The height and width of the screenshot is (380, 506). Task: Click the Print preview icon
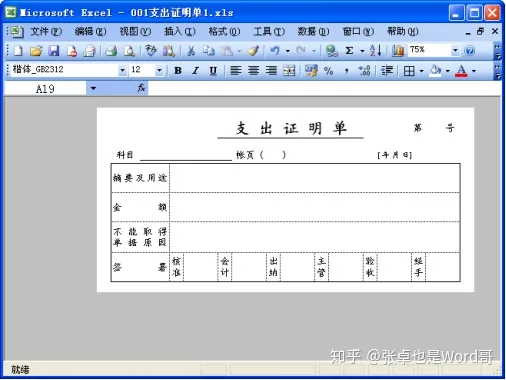point(129,51)
